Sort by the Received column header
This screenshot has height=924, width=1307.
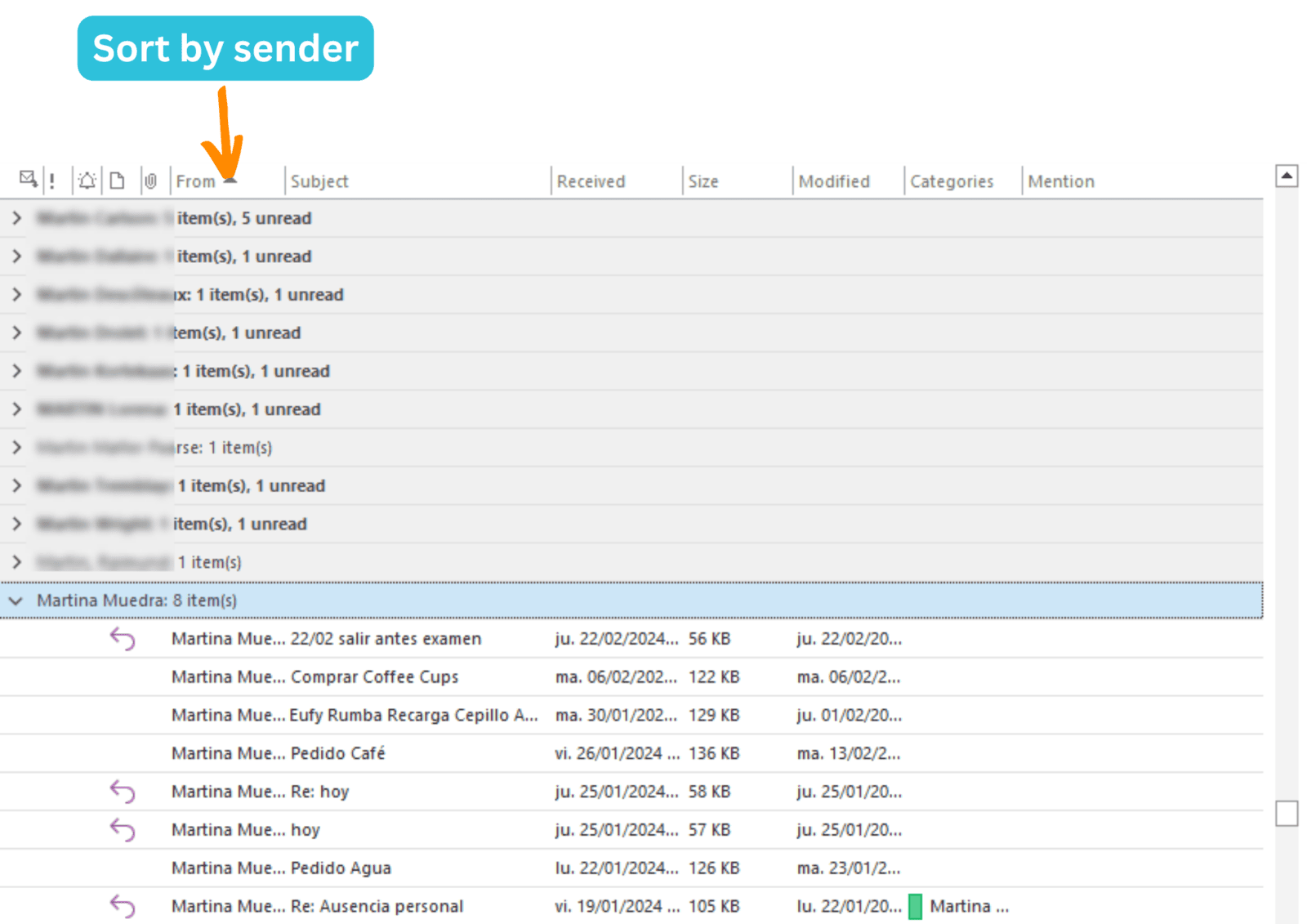[x=591, y=181]
